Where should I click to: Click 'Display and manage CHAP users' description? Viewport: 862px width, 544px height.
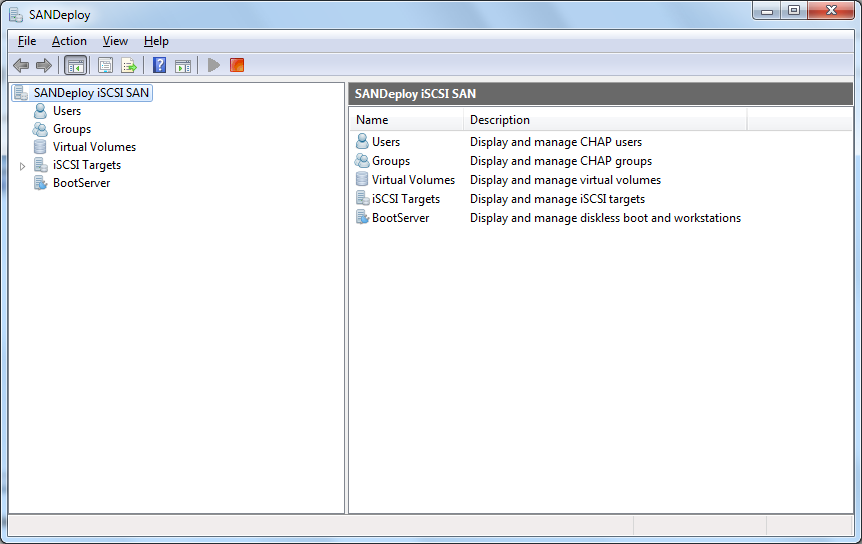click(x=556, y=142)
